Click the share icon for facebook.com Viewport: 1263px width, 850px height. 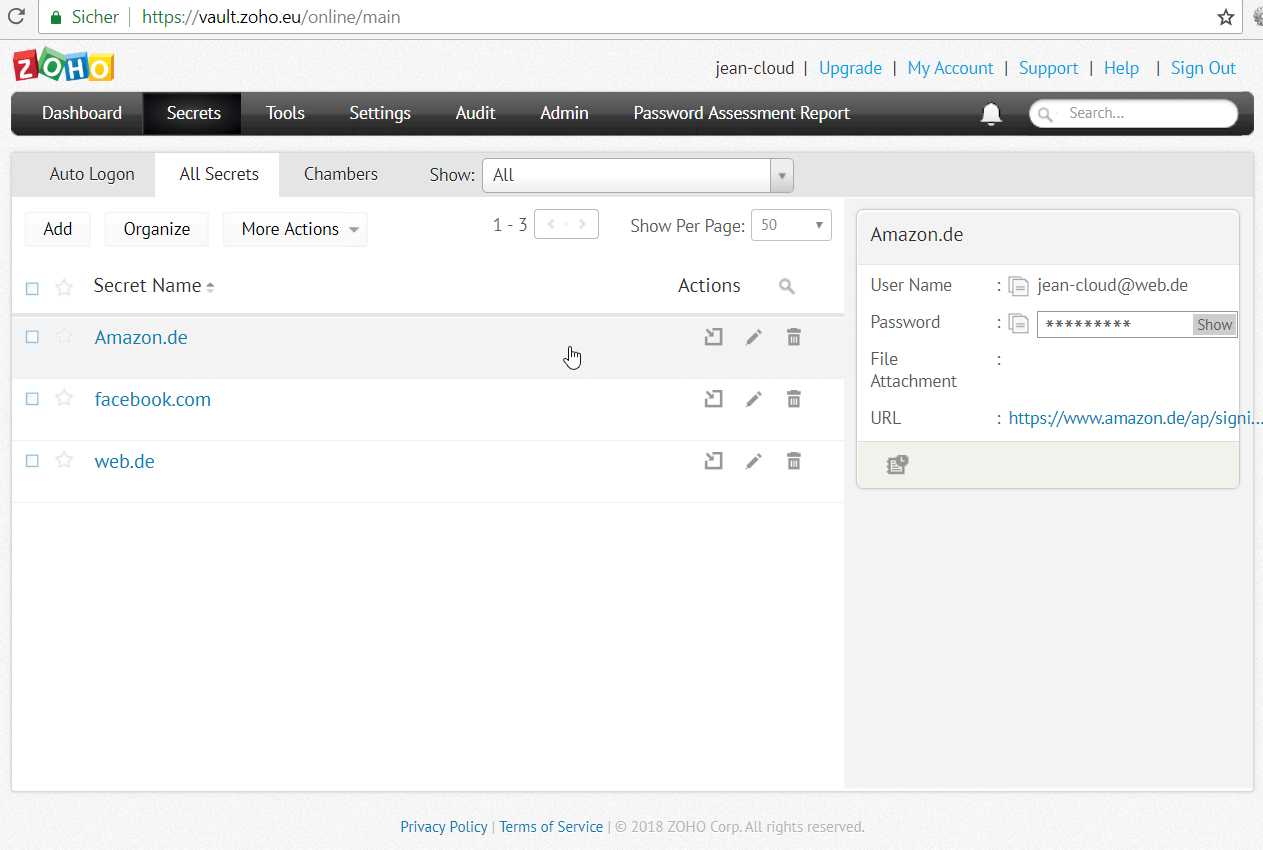coord(713,399)
